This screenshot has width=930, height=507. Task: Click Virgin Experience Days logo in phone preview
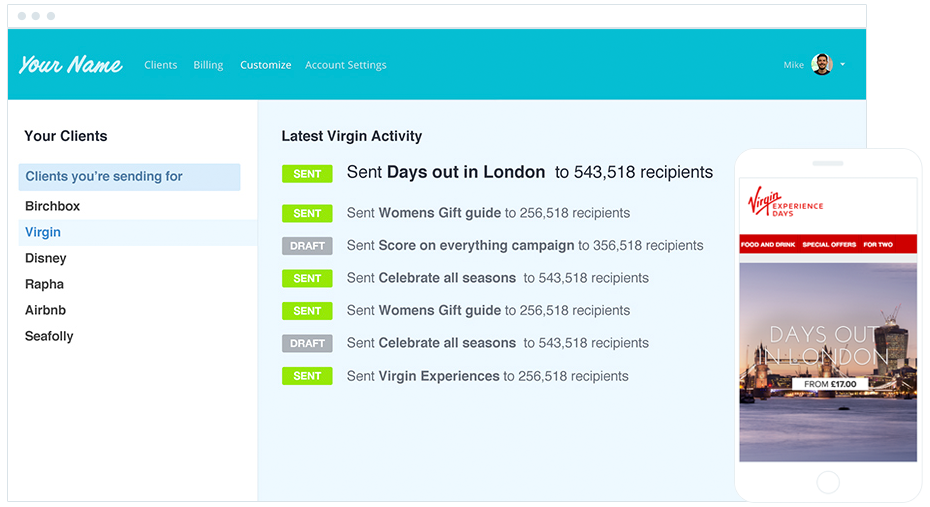pyautogui.click(x=785, y=202)
